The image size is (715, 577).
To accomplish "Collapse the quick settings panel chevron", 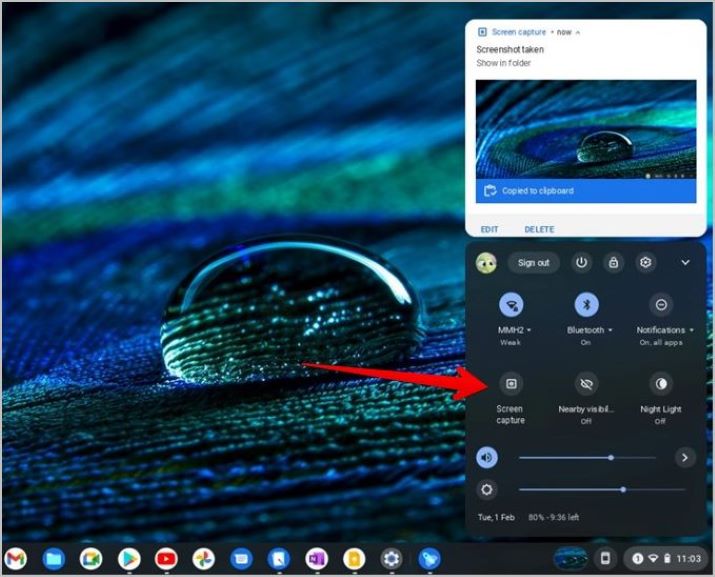I will pos(685,263).
